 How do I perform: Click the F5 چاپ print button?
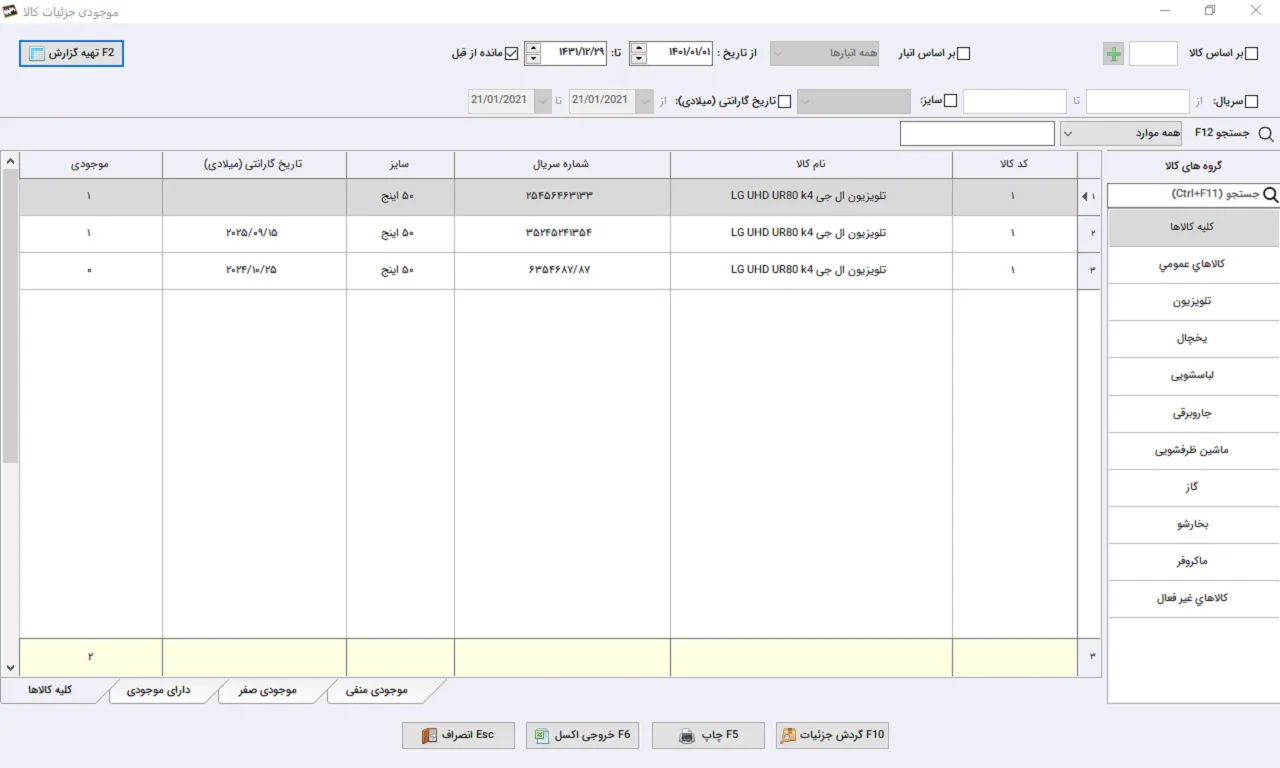click(708, 736)
